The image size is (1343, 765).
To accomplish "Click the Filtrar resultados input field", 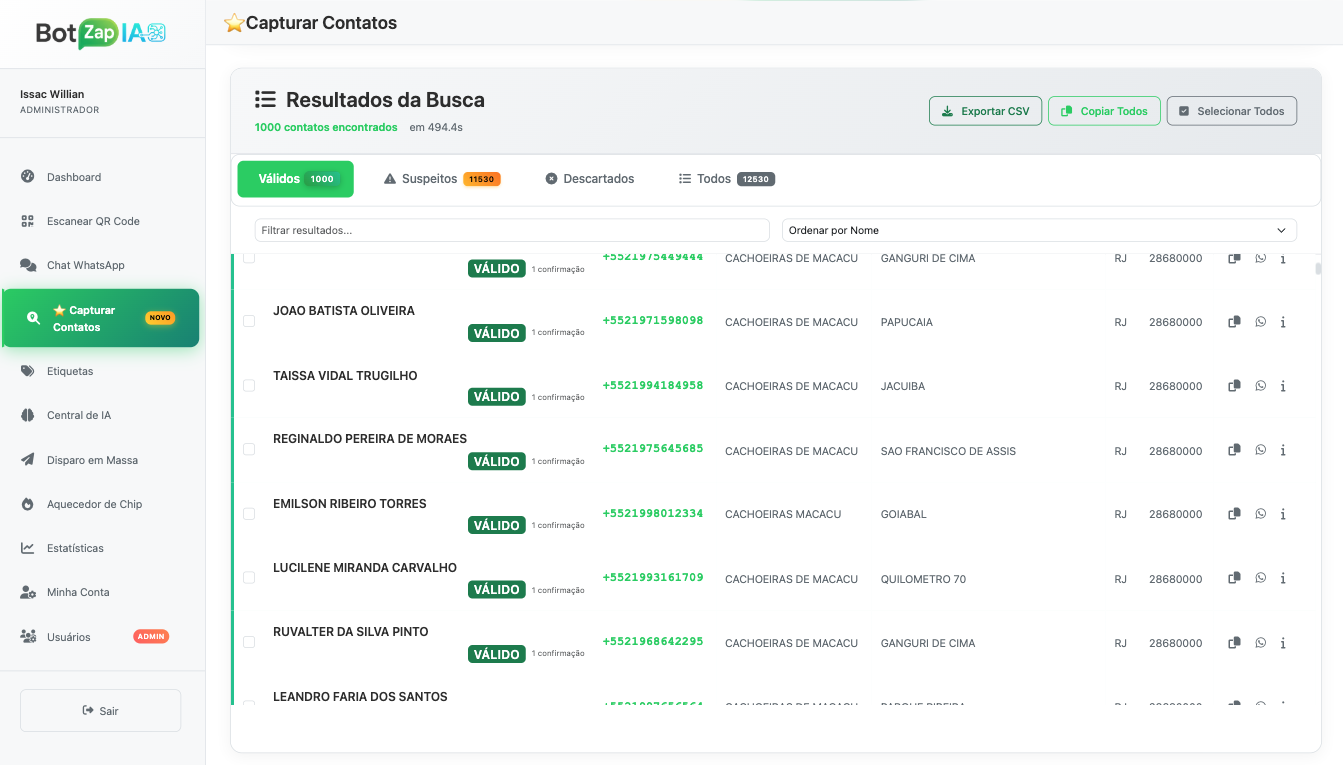I will tap(511, 230).
